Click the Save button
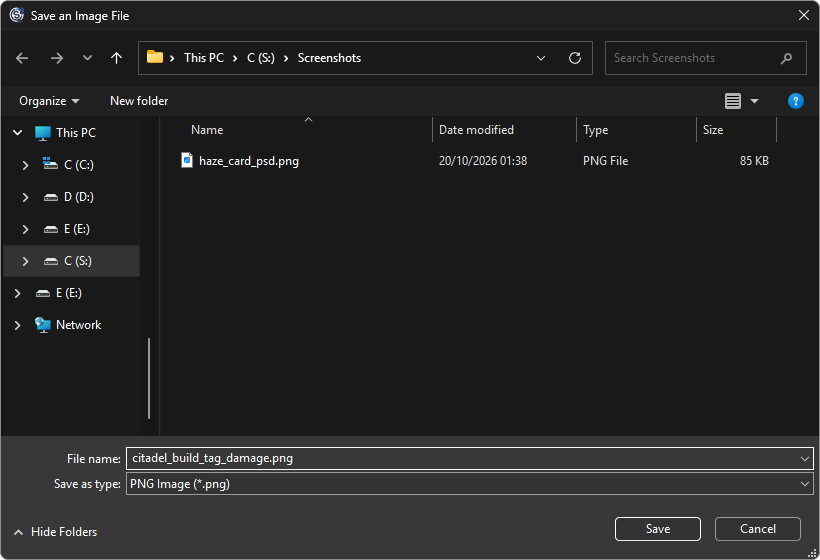Viewport: 820px width, 560px height. 657,529
